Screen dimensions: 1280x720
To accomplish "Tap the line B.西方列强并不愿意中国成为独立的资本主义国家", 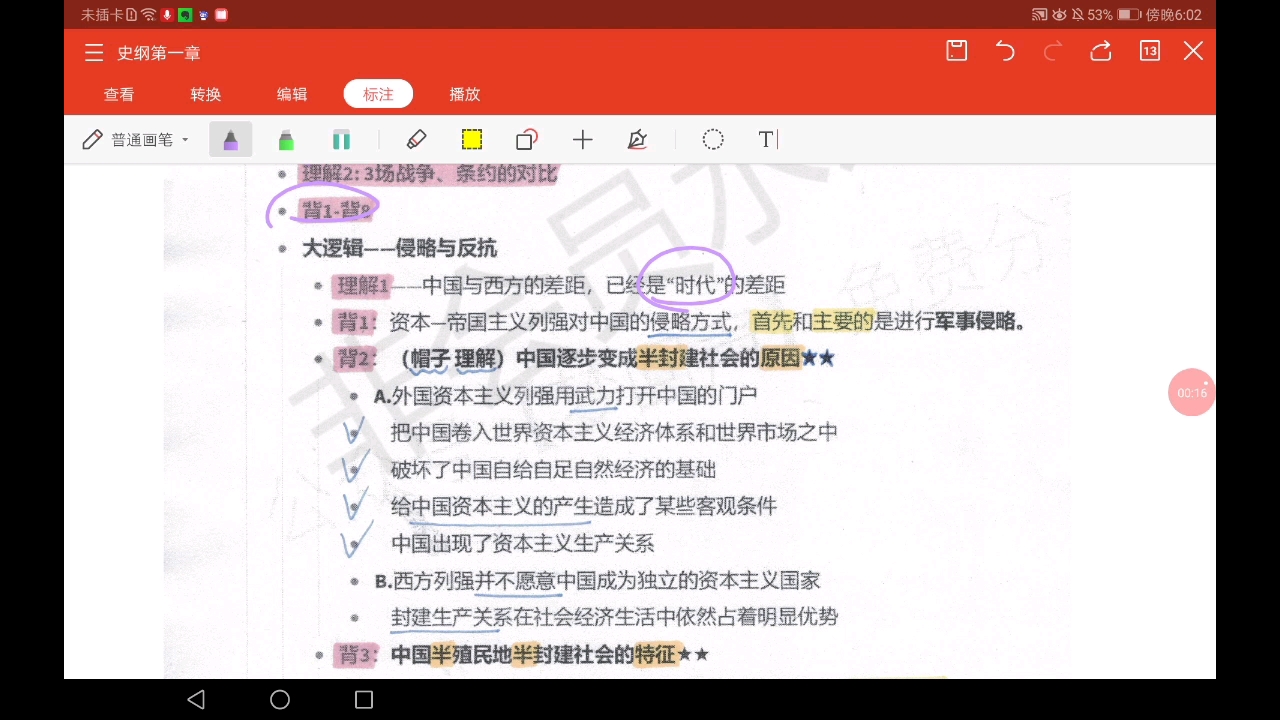I will point(598,580).
